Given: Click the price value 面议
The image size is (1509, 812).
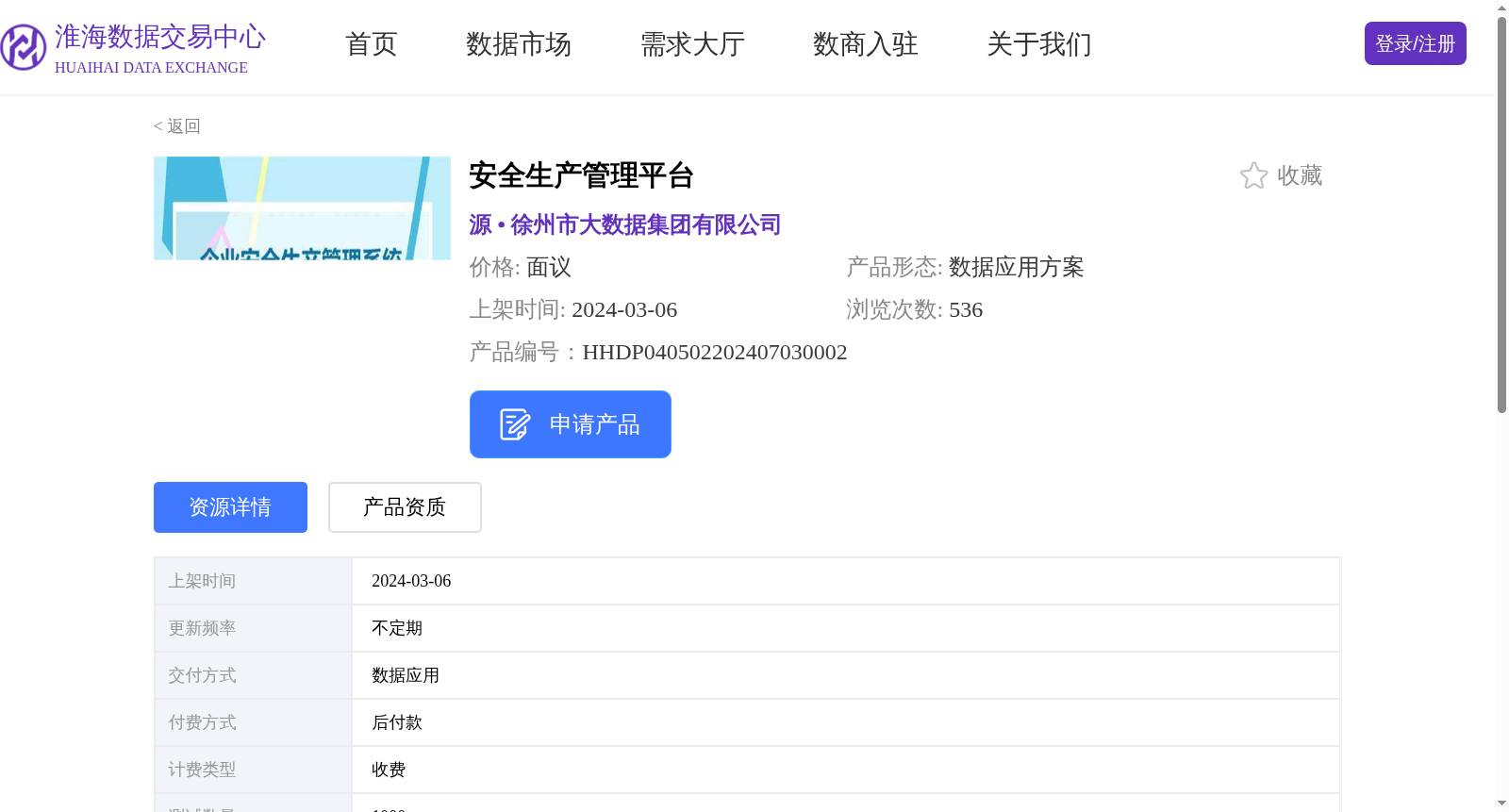Looking at the screenshot, I should [x=549, y=267].
